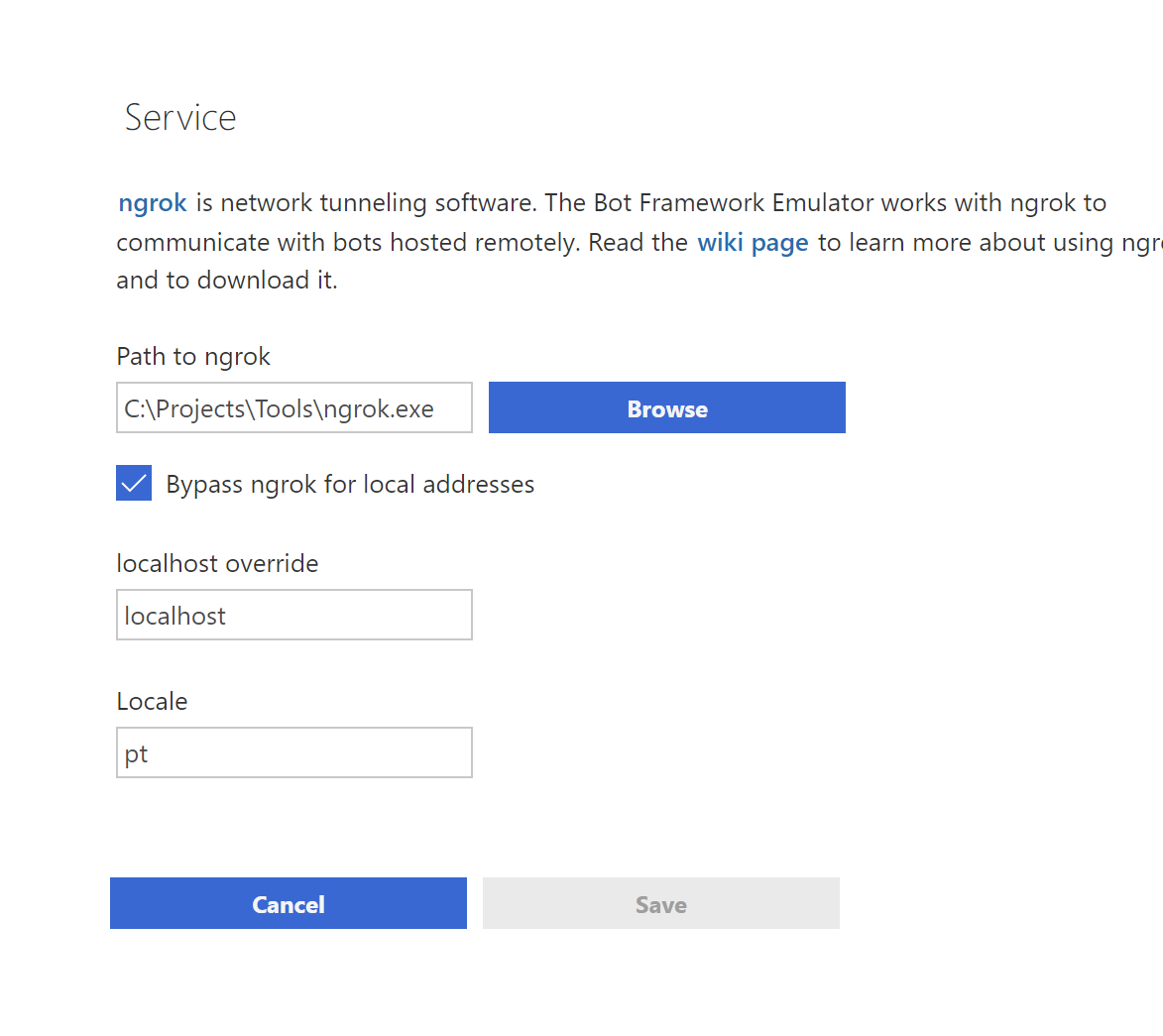Disable bypassing ngrok for local addresses

click(134, 483)
